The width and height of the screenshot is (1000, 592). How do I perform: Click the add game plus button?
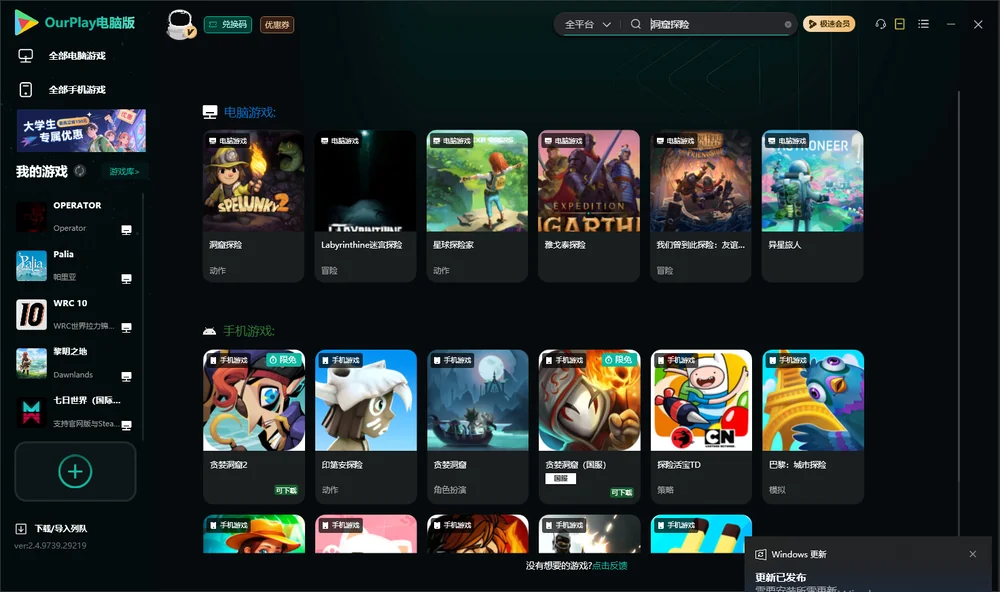click(75, 471)
